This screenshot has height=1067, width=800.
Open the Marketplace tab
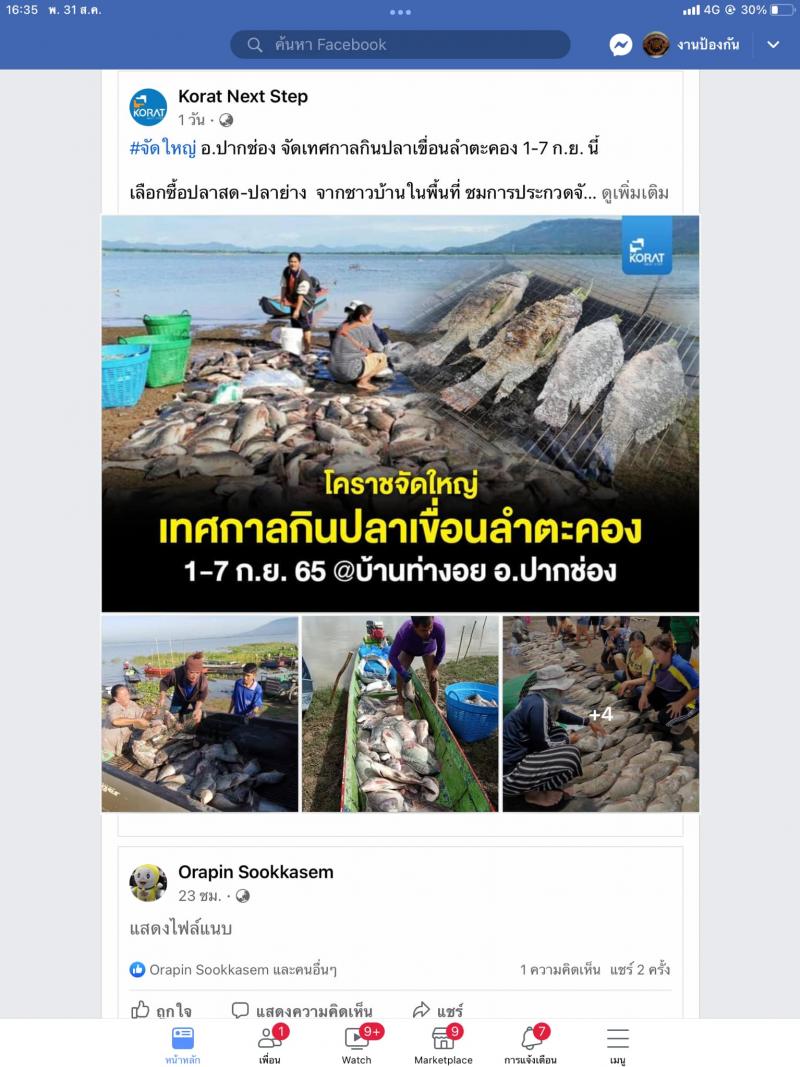[x=444, y=1043]
